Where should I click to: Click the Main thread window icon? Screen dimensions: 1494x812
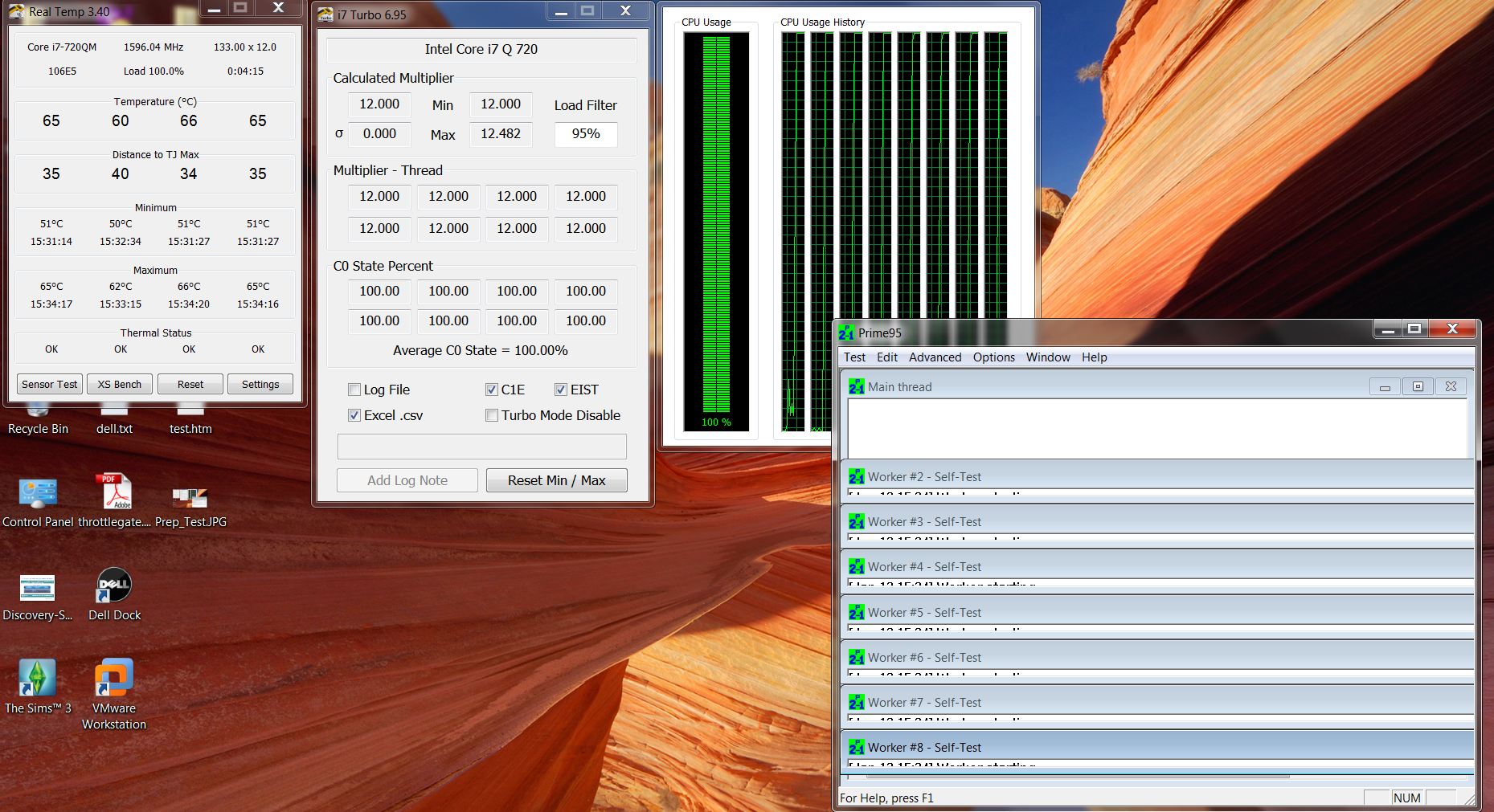click(x=857, y=386)
